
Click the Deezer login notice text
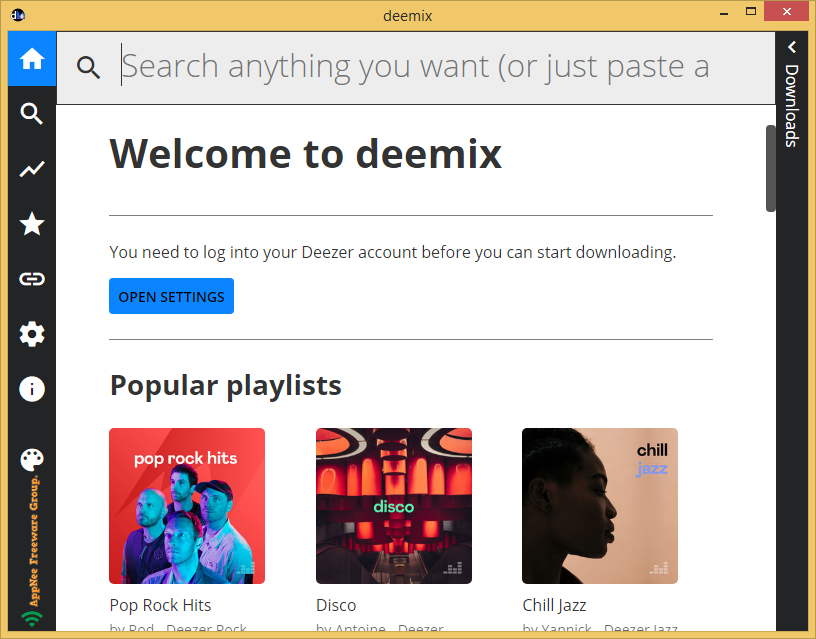click(x=392, y=252)
